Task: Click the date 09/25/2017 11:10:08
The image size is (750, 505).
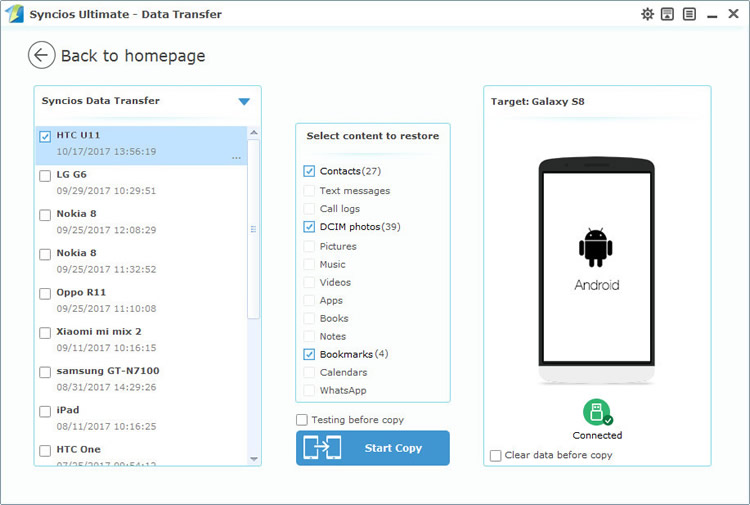Action: pyautogui.click(x=106, y=308)
